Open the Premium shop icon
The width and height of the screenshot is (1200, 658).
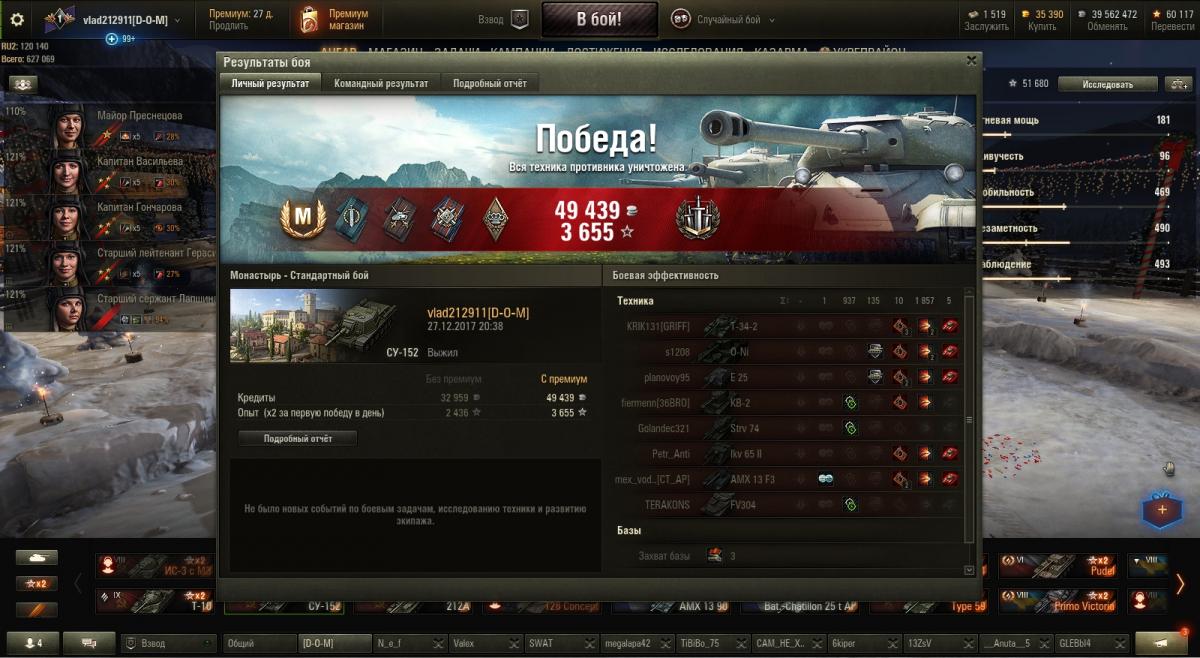pyautogui.click(x=310, y=19)
